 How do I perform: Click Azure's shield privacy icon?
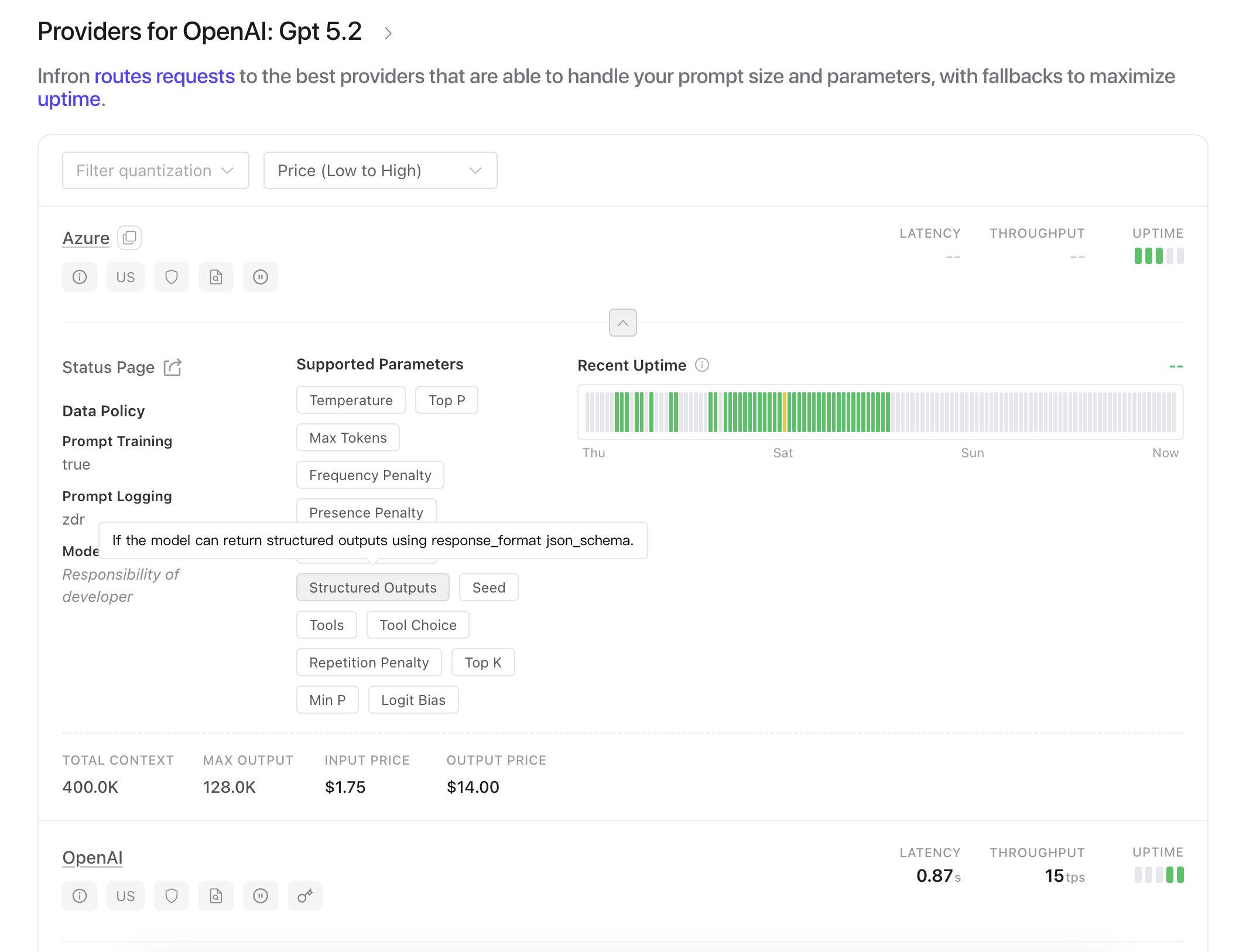pyautogui.click(x=171, y=277)
